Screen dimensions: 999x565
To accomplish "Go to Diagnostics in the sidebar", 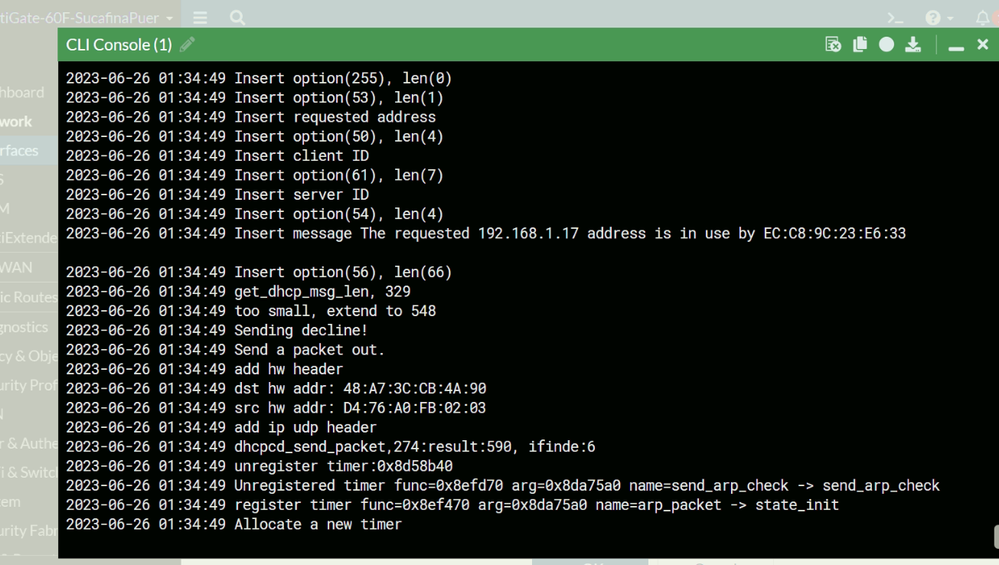I will tap(25, 326).
